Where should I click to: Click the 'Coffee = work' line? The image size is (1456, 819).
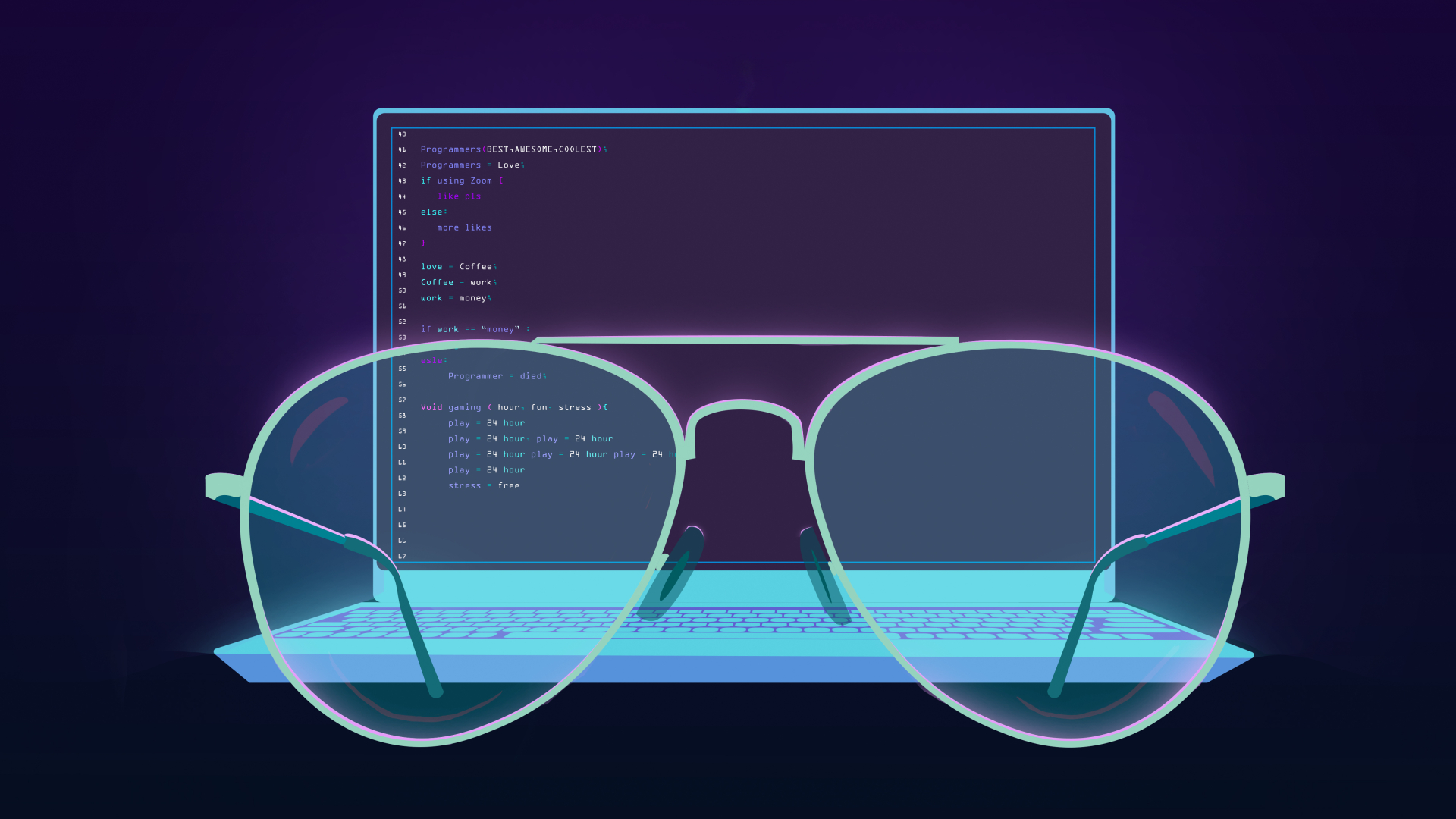coord(459,282)
